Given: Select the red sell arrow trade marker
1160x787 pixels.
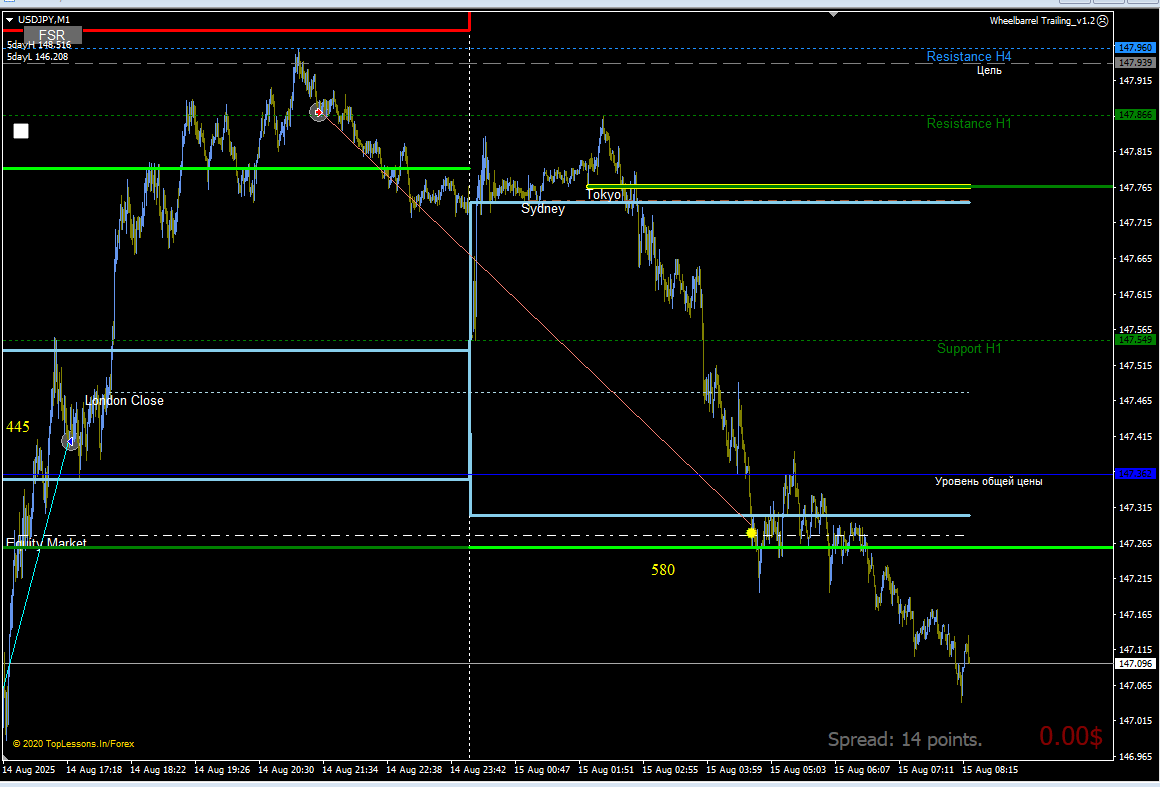Looking at the screenshot, I should [x=318, y=112].
